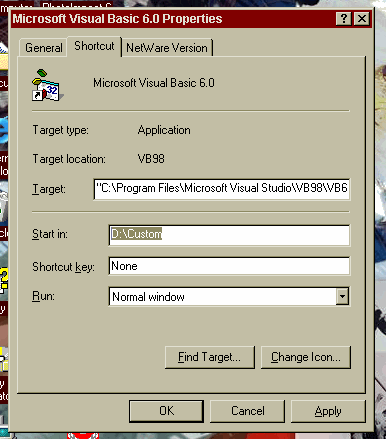Close the Properties dialog with X
Viewport: 386px width, 439px height.
362,19
